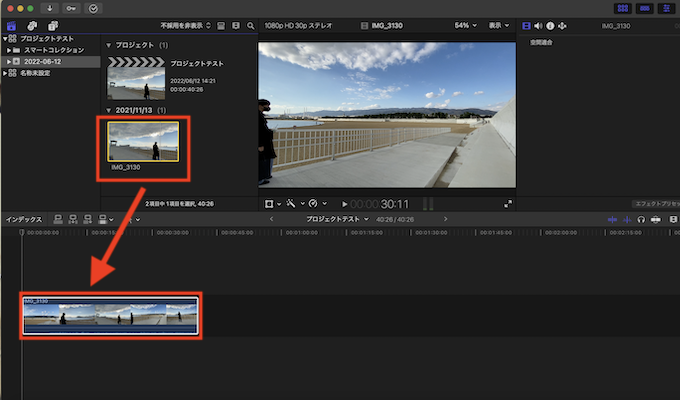Open the background tasks checkmark button

pyautogui.click(x=94, y=8)
